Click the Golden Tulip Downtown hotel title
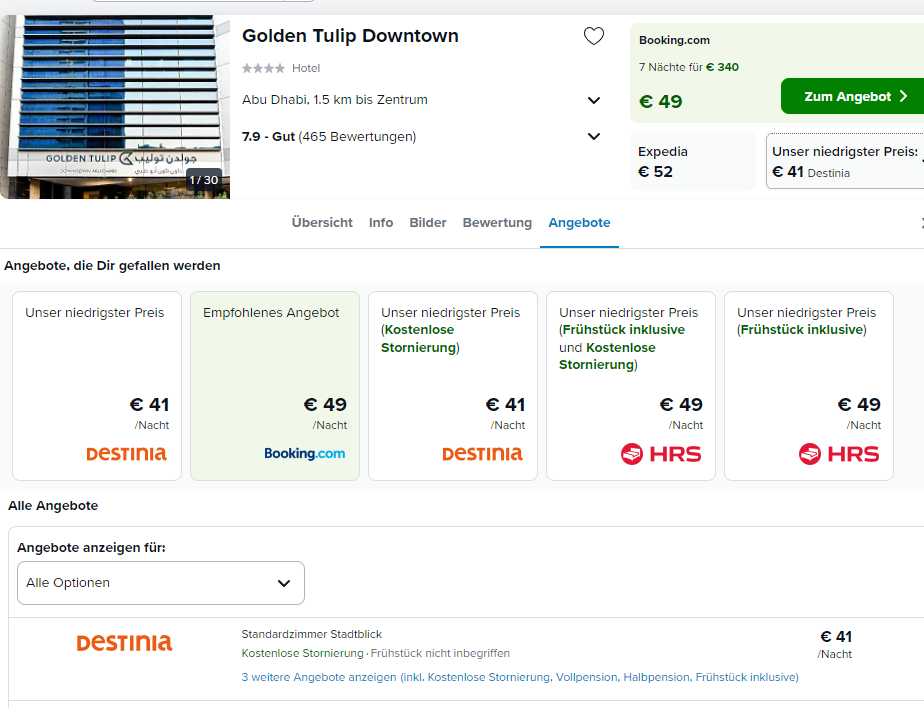Screen dimensions: 924x708 [x=350, y=36]
